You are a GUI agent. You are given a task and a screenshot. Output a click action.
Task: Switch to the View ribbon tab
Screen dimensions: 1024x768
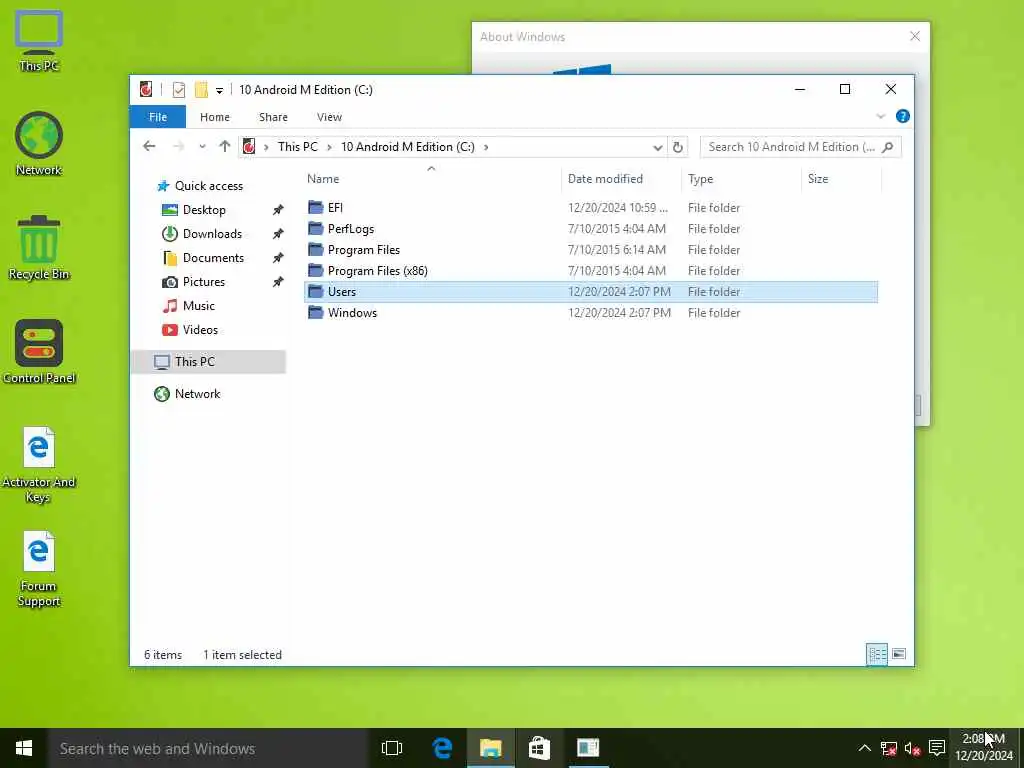tap(329, 117)
